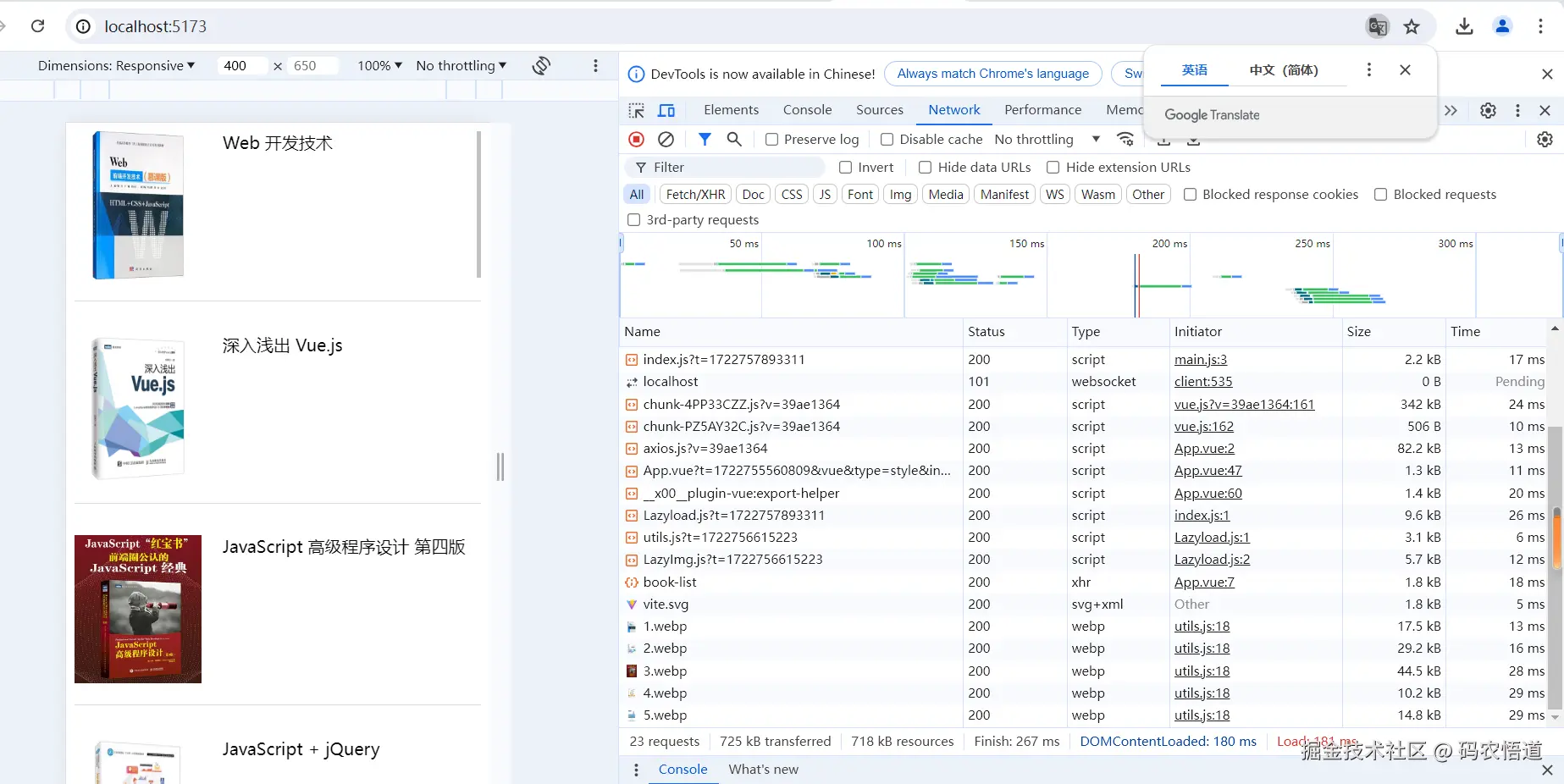Screen dimensions: 1564x784
Task: Show more DevTools tabs chevron
Action: (x=1451, y=110)
